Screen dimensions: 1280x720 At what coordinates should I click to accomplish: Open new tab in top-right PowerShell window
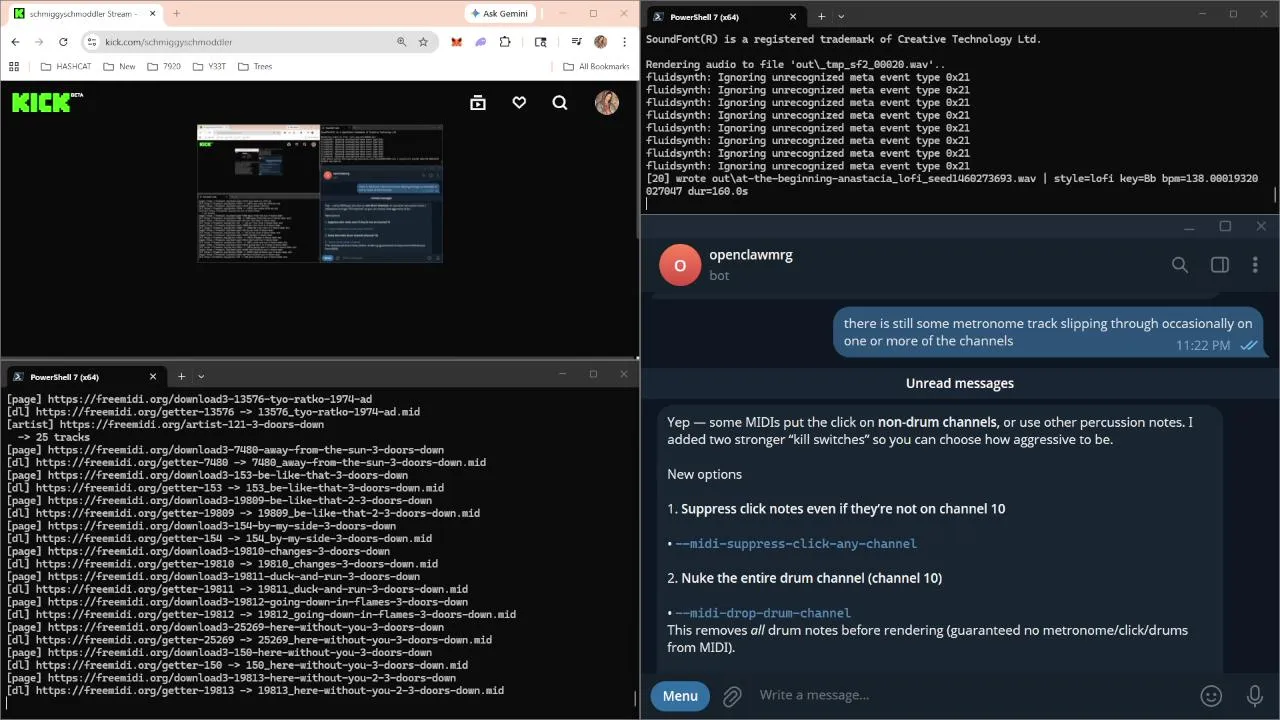(x=821, y=16)
